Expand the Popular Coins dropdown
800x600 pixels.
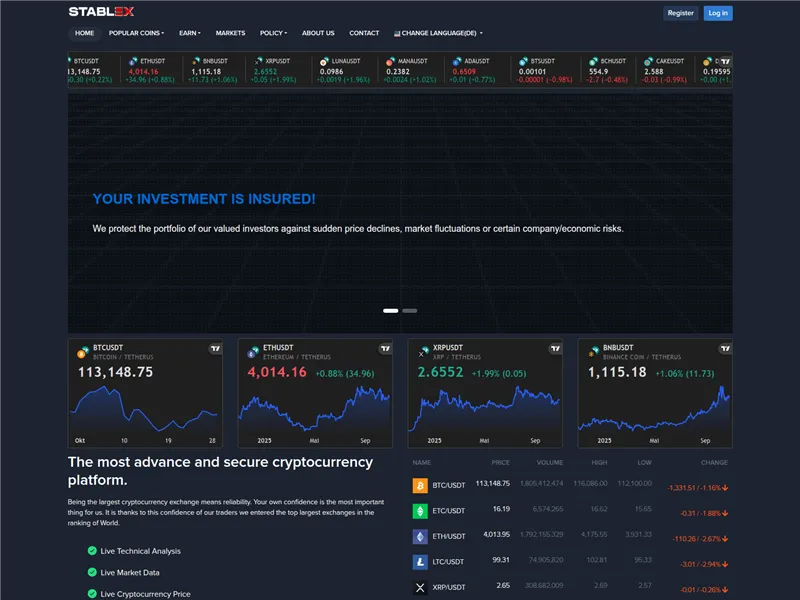(136, 33)
